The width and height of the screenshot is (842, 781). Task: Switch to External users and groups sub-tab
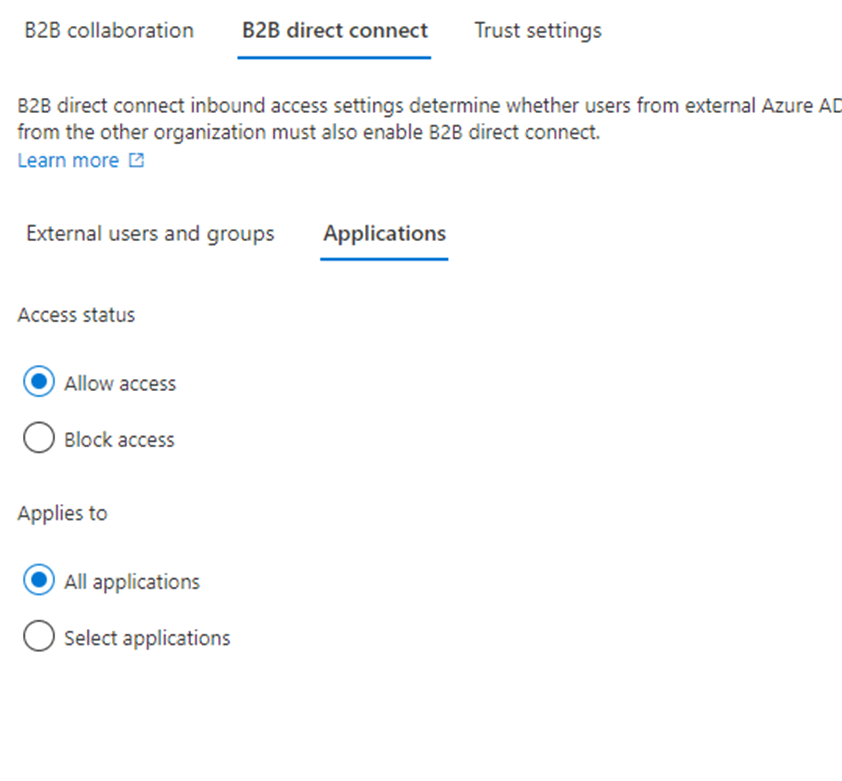tap(150, 234)
